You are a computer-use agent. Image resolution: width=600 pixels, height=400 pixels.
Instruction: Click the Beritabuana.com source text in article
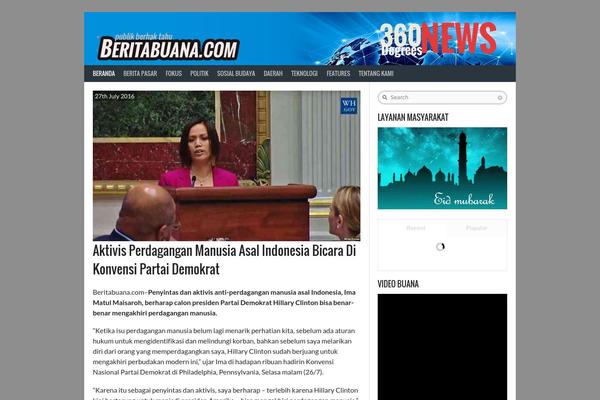(x=119, y=292)
